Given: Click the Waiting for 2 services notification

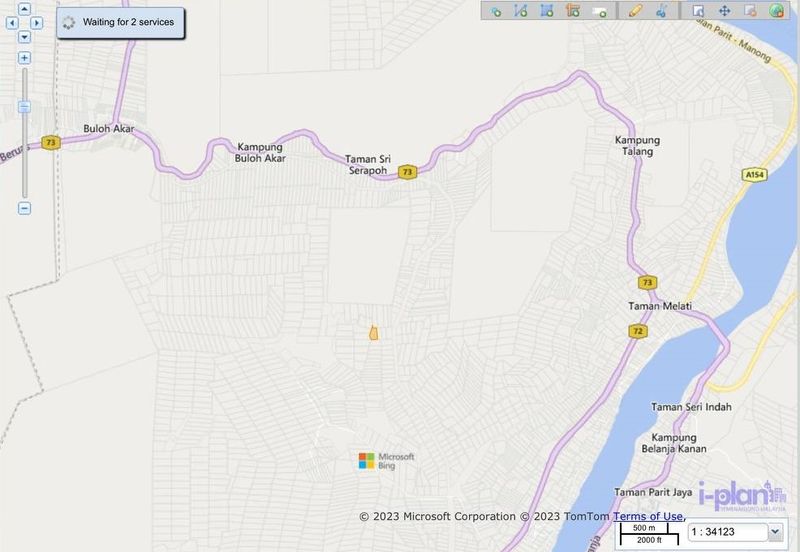Looking at the screenshot, I should click(x=121, y=22).
